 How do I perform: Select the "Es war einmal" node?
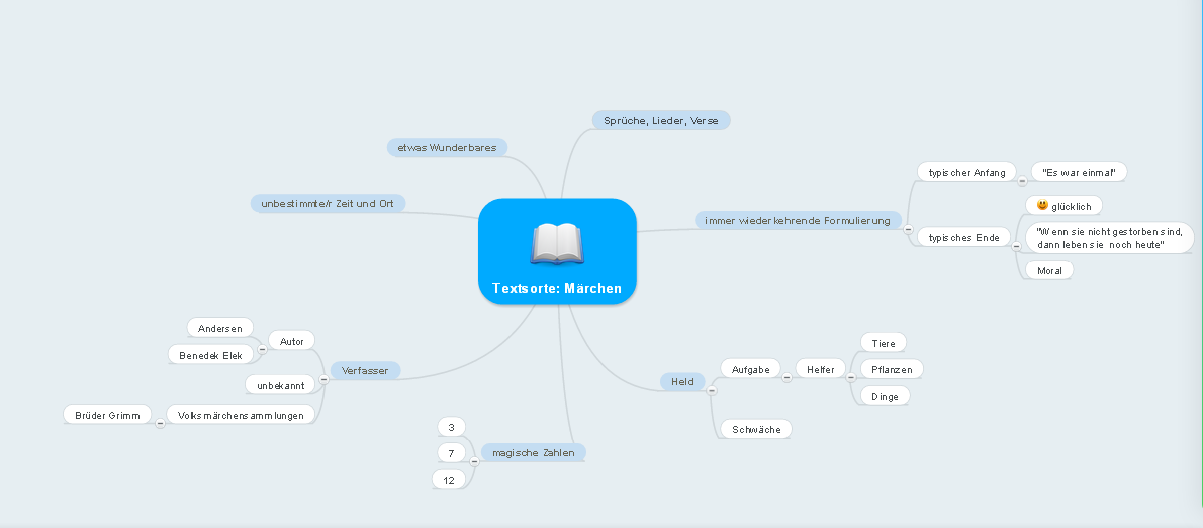pos(1079,172)
